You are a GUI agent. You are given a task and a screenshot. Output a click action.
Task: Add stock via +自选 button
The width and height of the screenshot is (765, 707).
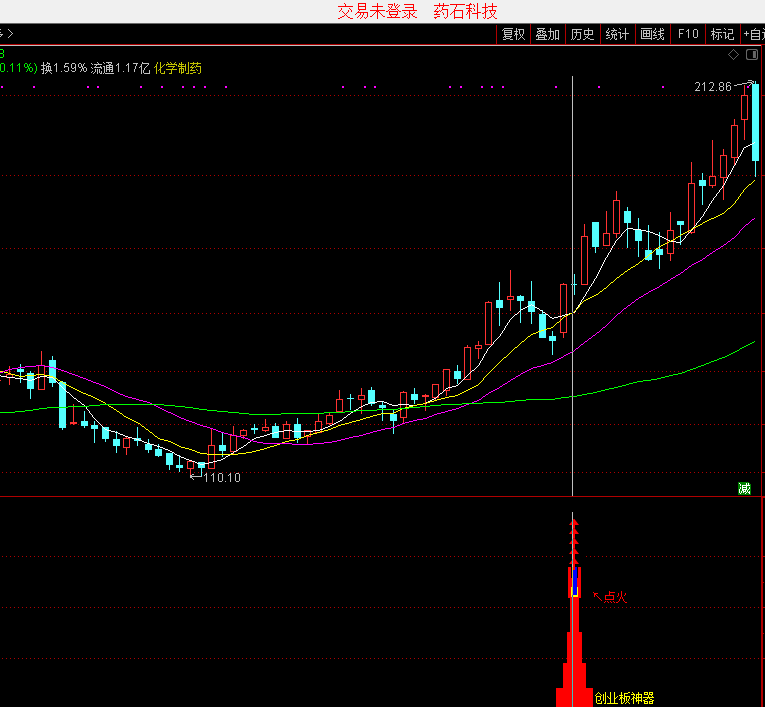click(x=752, y=34)
